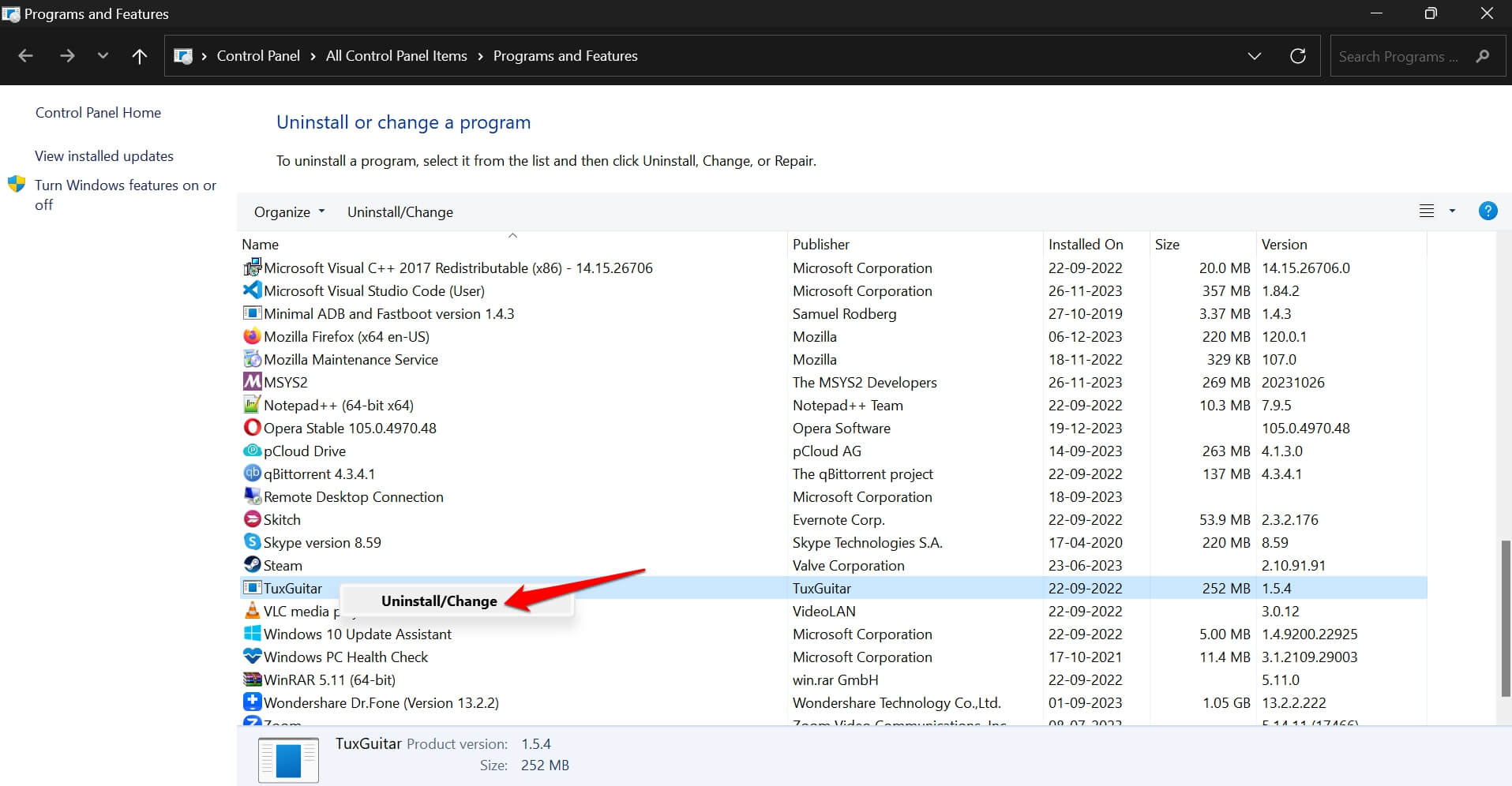Go up one folder level
1512x786 pixels.
(139, 56)
